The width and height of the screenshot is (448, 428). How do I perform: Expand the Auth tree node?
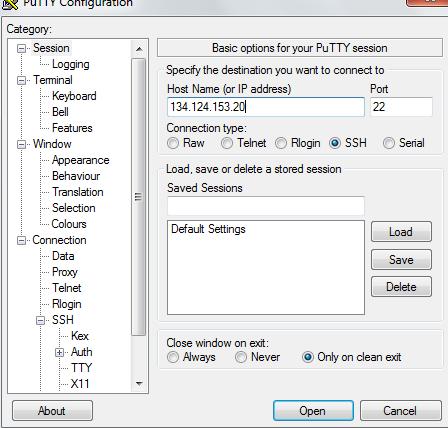click(59, 352)
